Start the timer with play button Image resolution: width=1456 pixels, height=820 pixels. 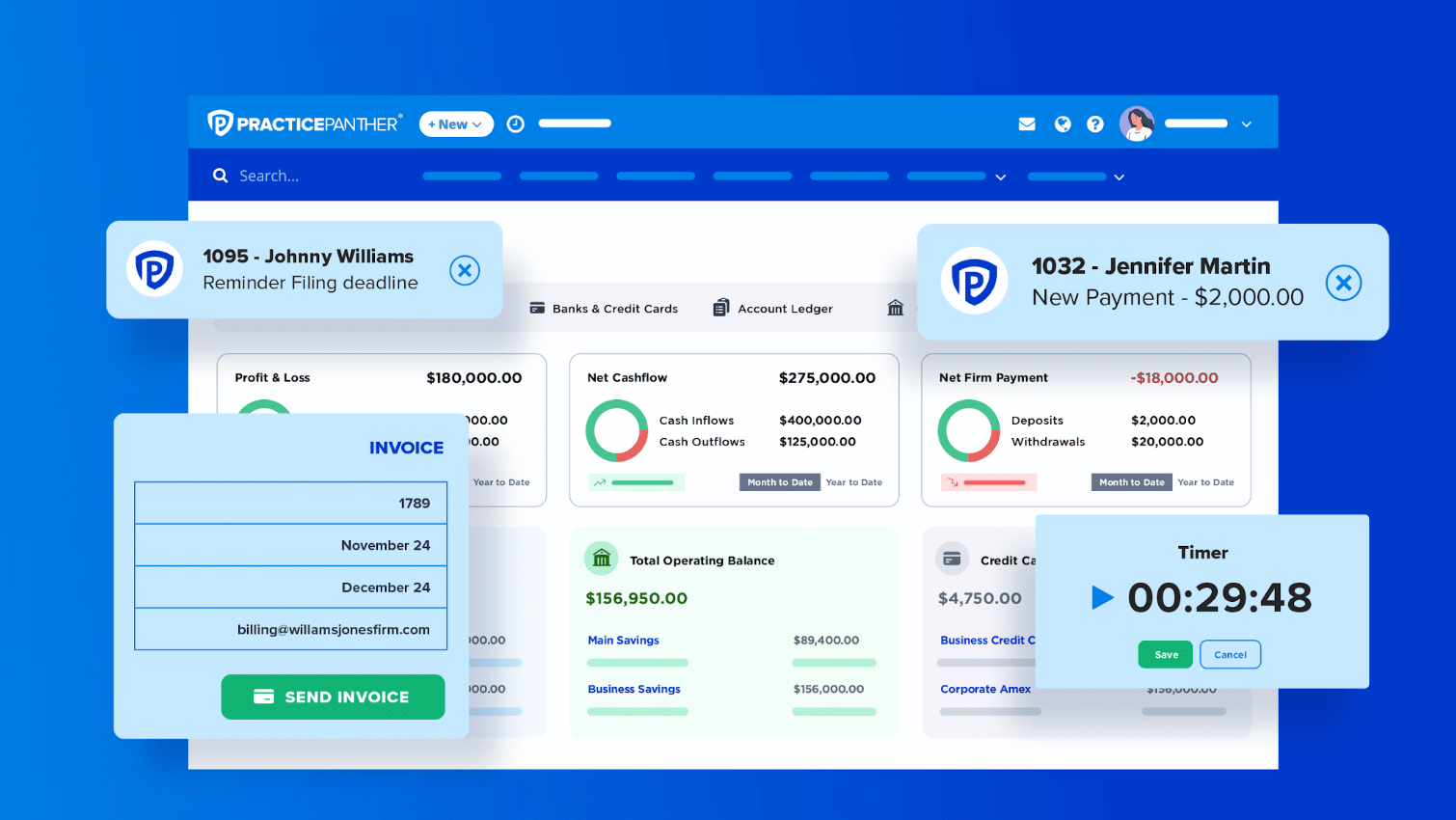1102,598
